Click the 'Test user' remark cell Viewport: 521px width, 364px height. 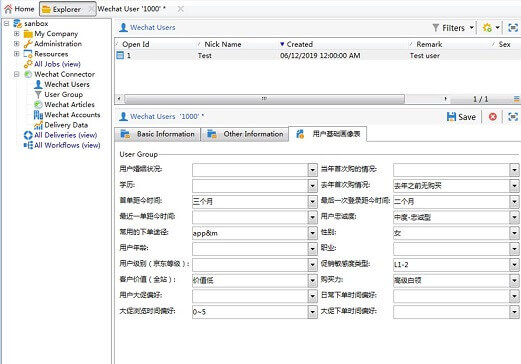coord(425,56)
